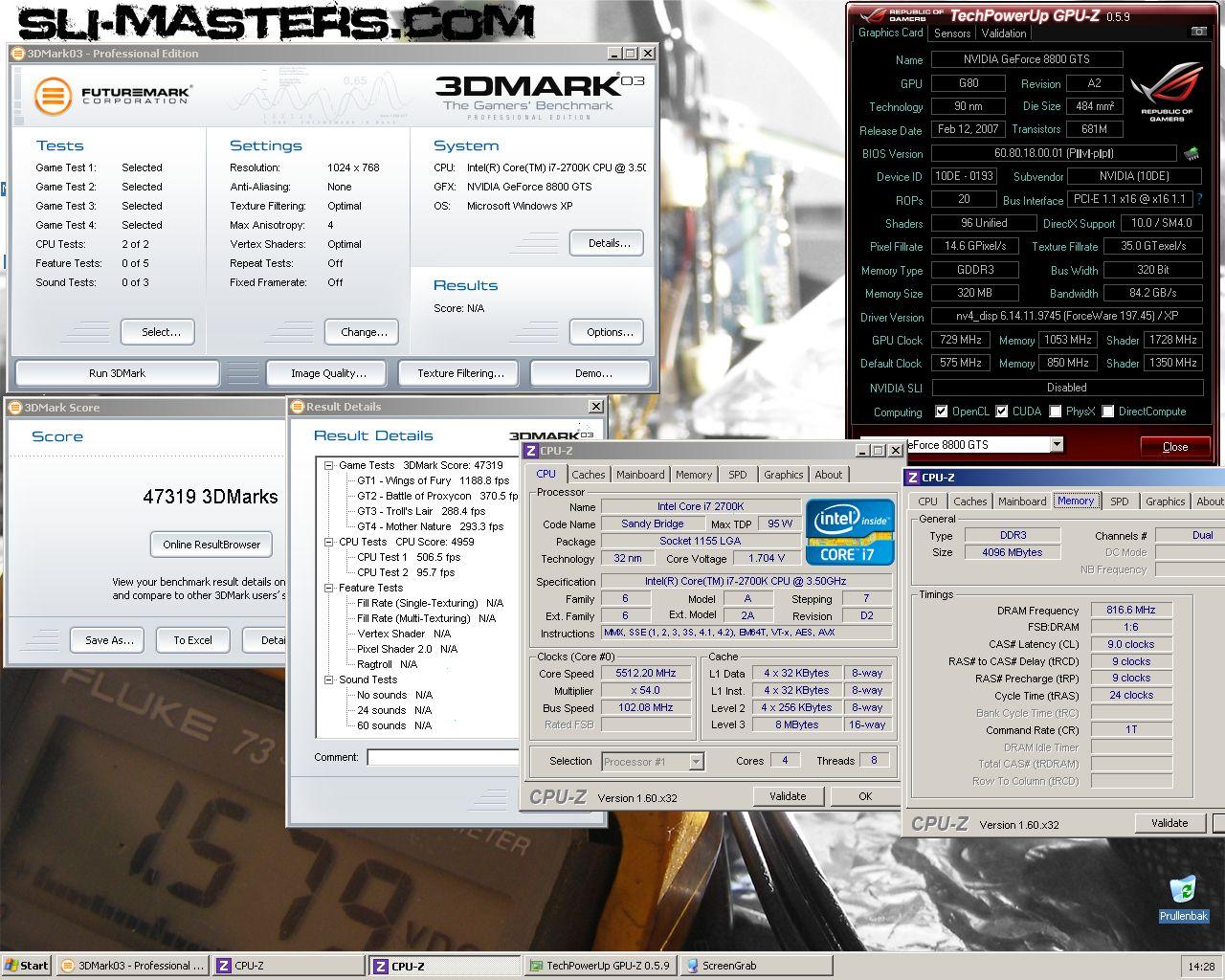This screenshot has width=1225, height=980.
Task: Open Graphics tab in the CPU-Z memory window
Action: click(x=1165, y=501)
